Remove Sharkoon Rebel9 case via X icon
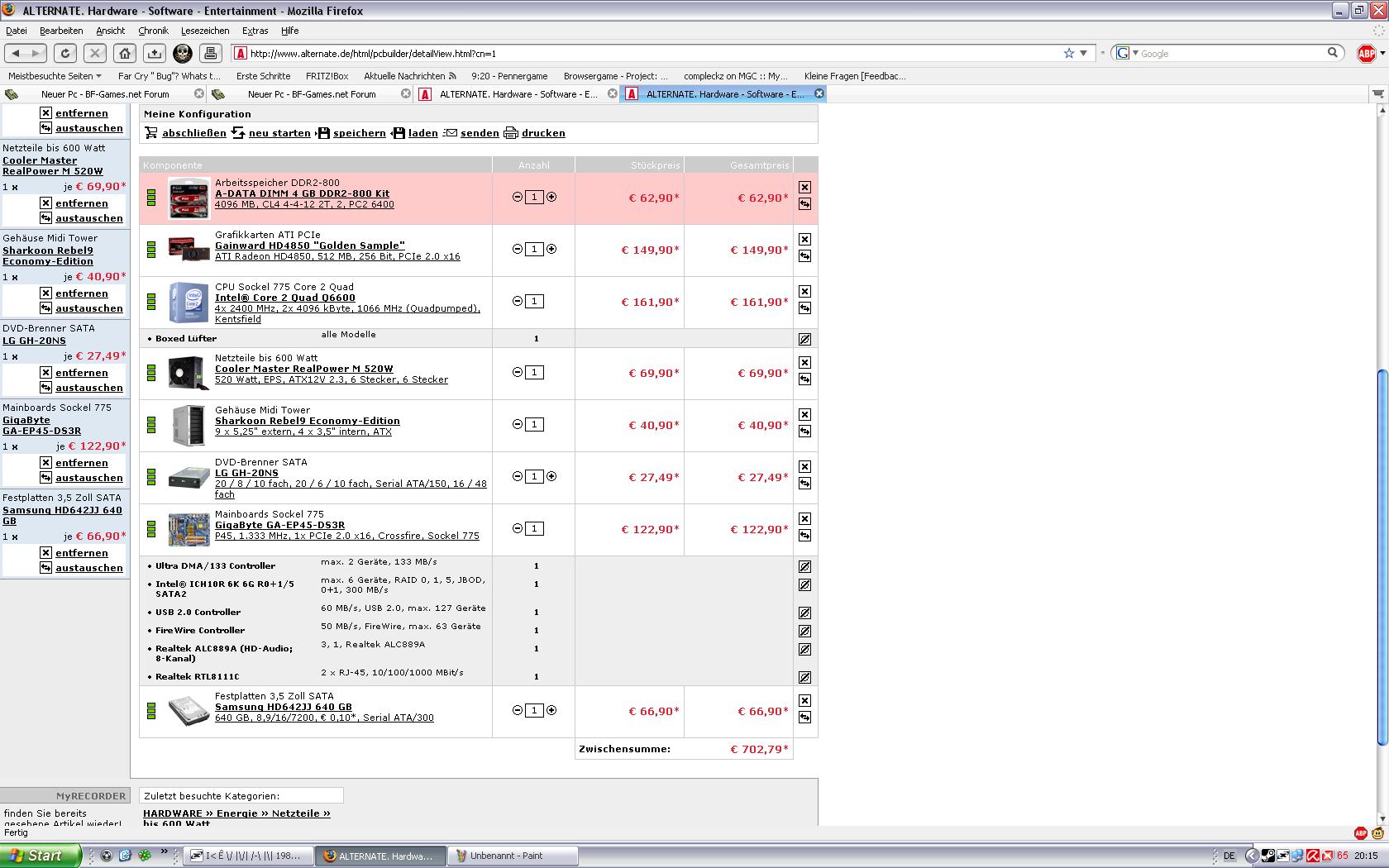The height and width of the screenshot is (868, 1389). [x=804, y=415]
